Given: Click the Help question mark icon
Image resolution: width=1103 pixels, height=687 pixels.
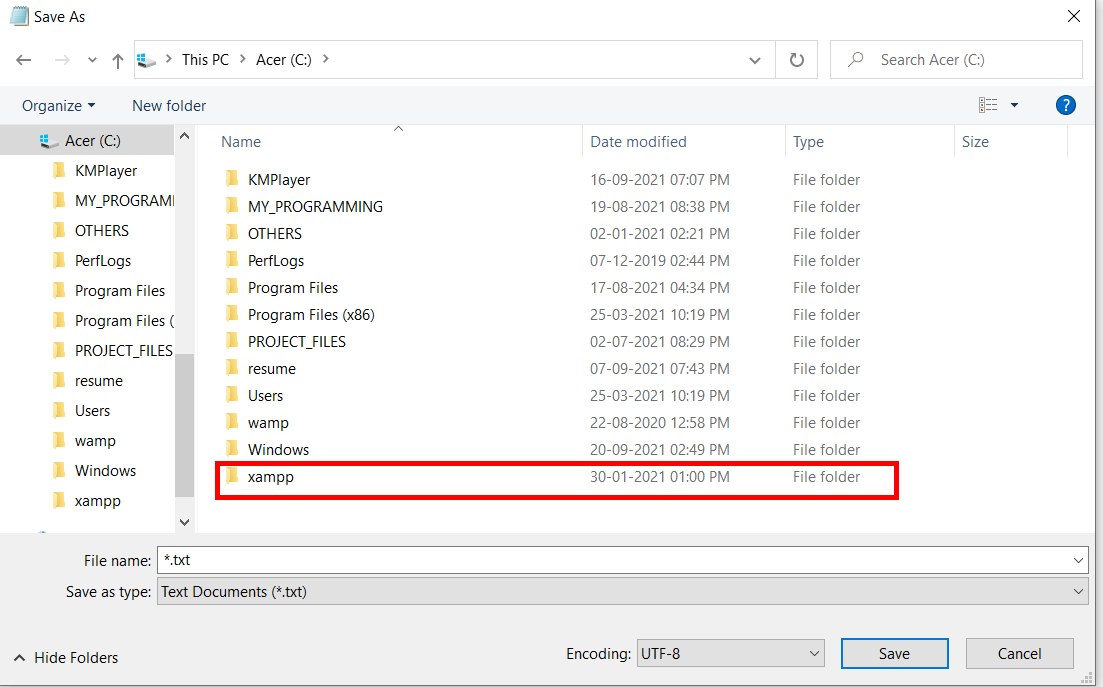Looking at the screenshot, I should 1065,105.
